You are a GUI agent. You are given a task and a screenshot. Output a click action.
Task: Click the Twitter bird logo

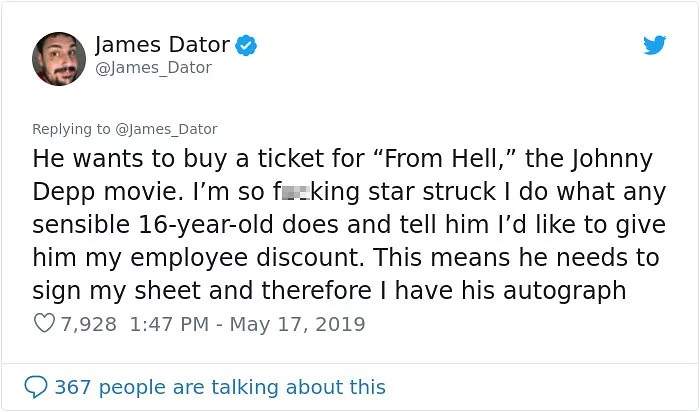[x=654, y=45]
